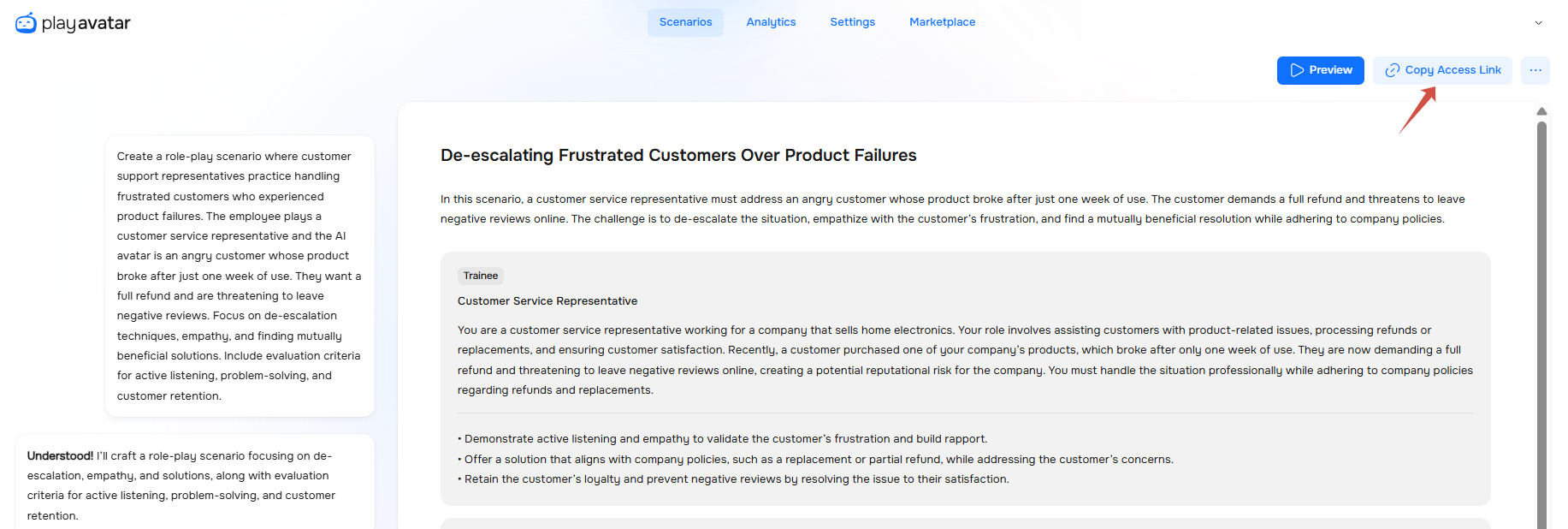Screen dimensions: 1568x529
Task: Open the Marketplace tab
Action: [x=942, y=22]
